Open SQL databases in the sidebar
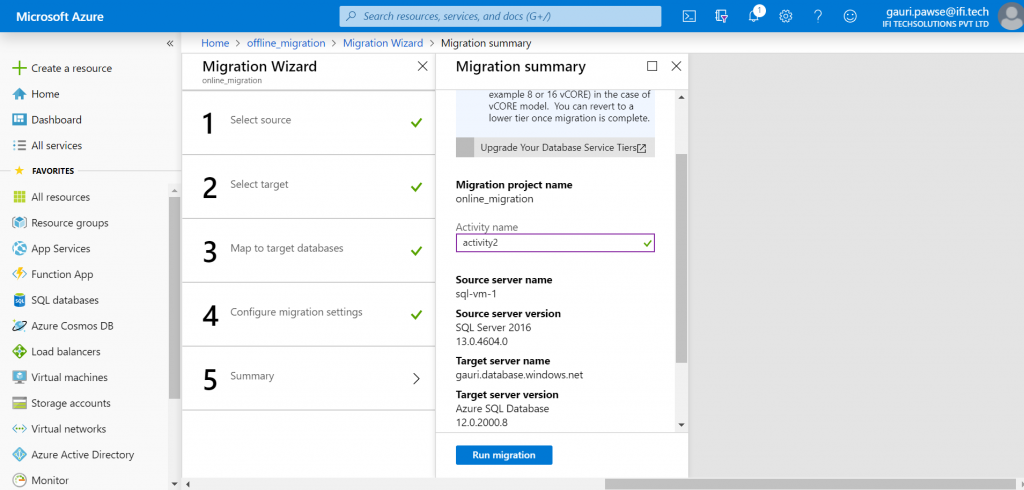1024x490 pixels. 65,301
